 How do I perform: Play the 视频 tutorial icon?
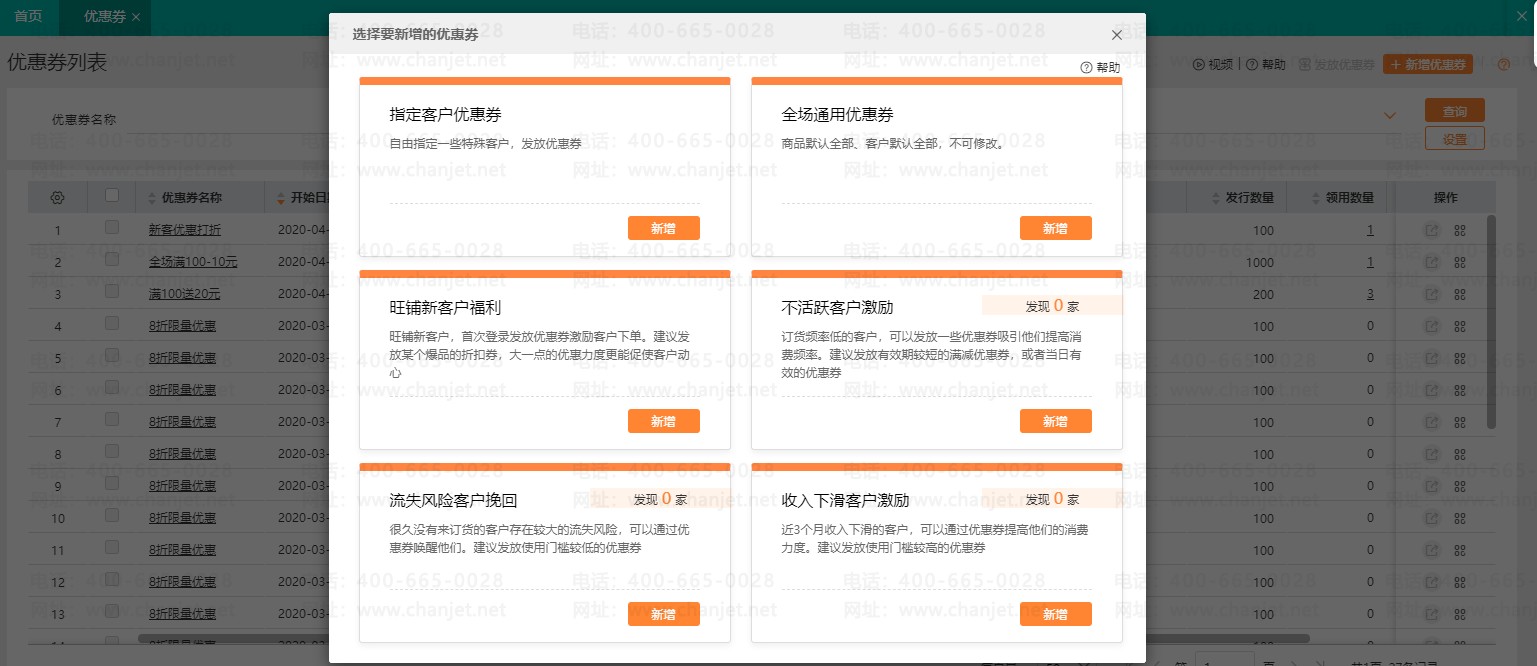click(1198, 65)
